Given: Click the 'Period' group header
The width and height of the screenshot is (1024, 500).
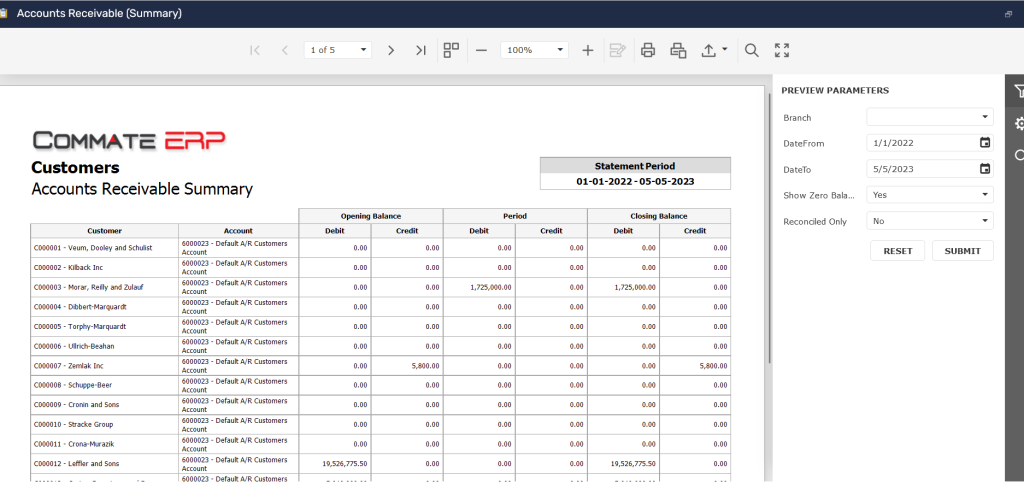Looking at the screenshot, I should [x=515, y=216].
